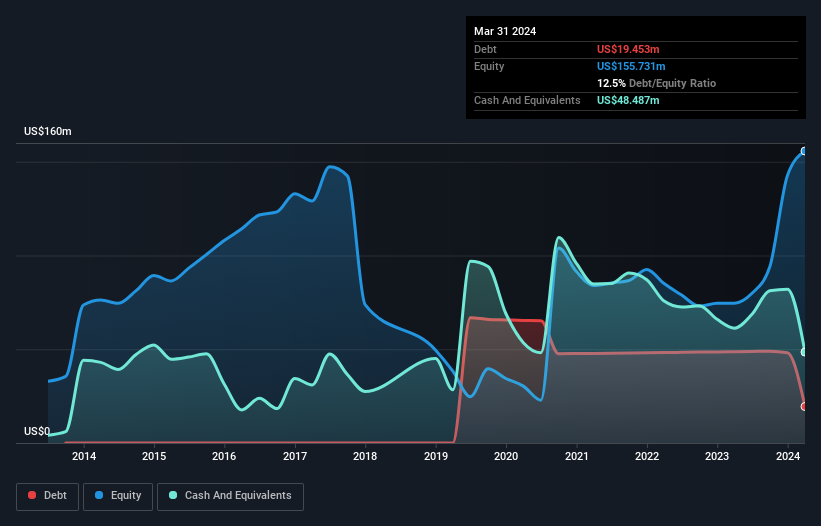Toggle the Equity series legend button
This screenshot has width=821, height=526.
click(x=118, y=496)
